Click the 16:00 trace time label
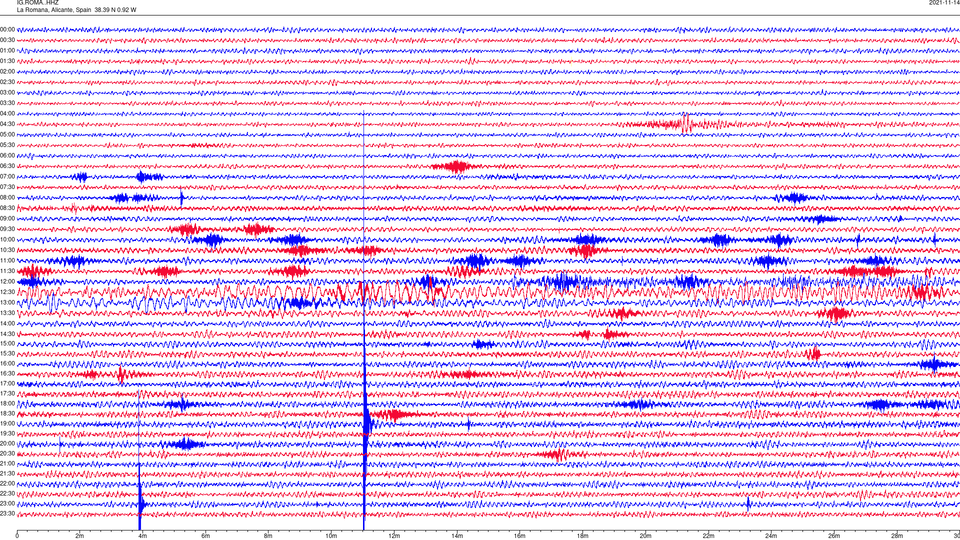Viewport: 960px width, 540px height. tap(7, 364)
